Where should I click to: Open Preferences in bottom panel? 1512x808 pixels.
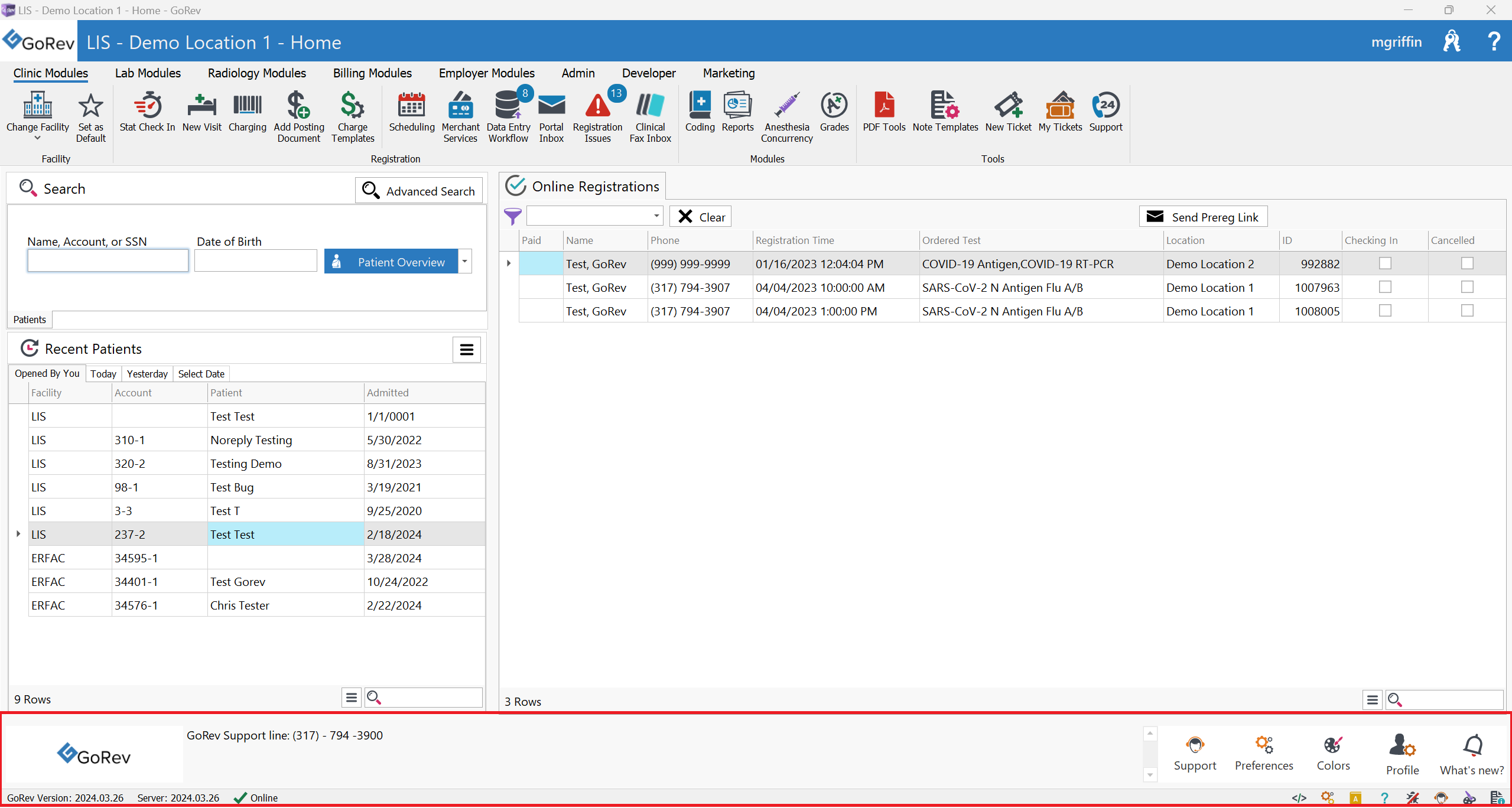coord(1264,754)
